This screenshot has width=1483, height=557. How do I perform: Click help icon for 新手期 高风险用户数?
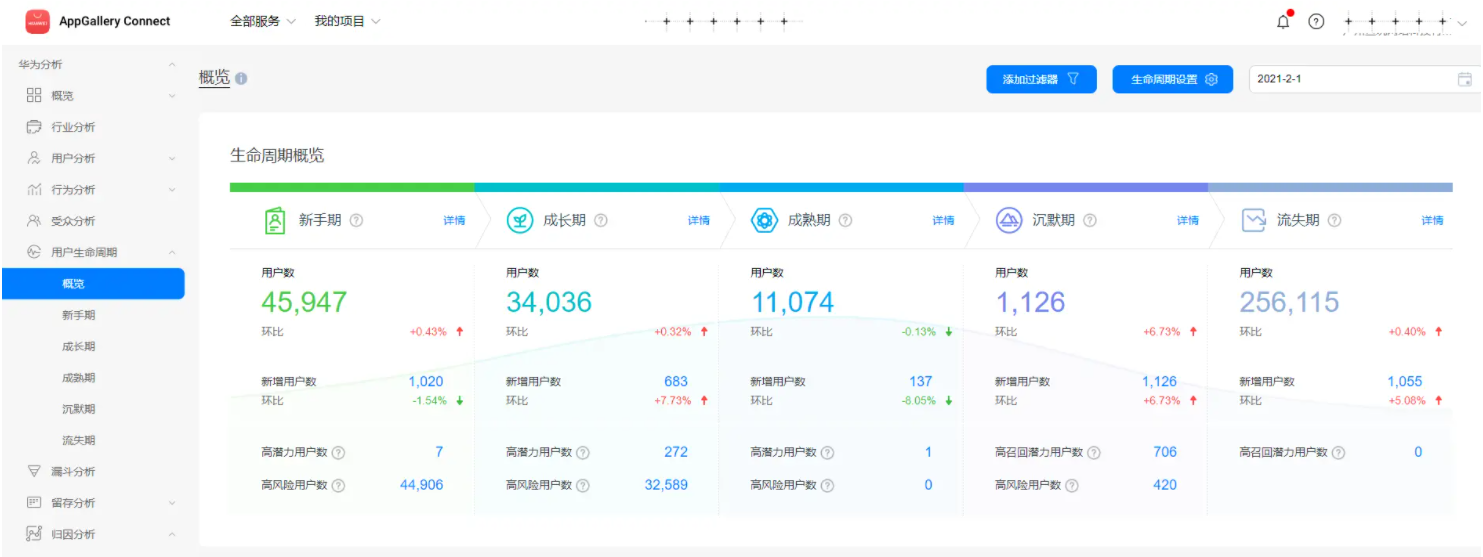(338, 486)
